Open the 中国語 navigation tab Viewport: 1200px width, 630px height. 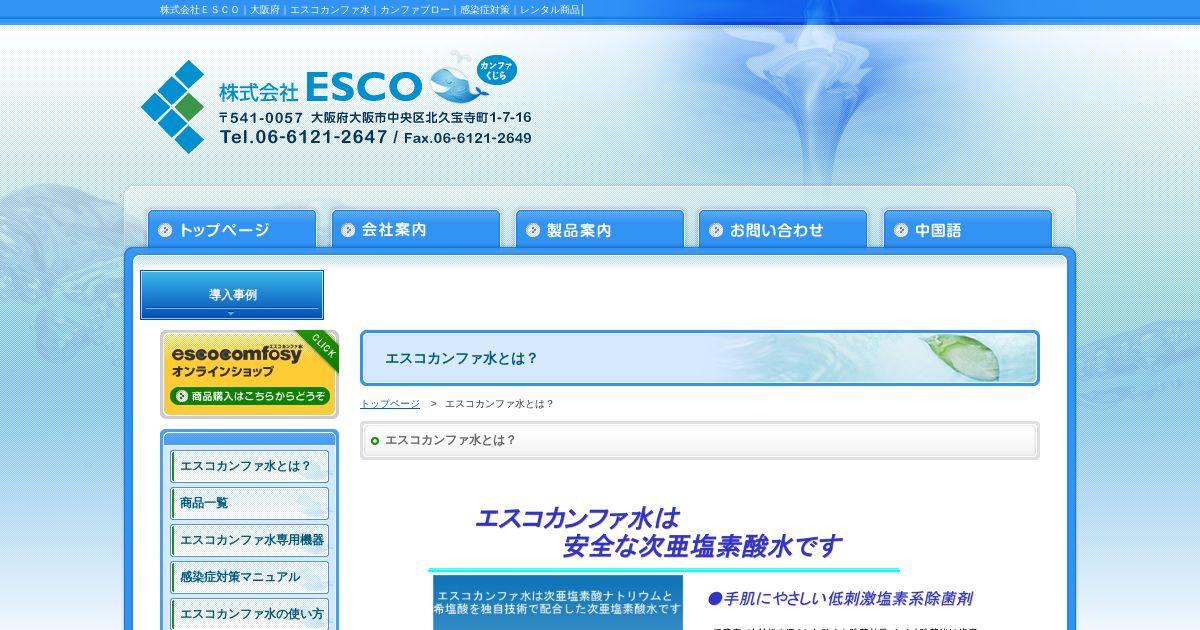pyautogui.click(x=968, y=229)
